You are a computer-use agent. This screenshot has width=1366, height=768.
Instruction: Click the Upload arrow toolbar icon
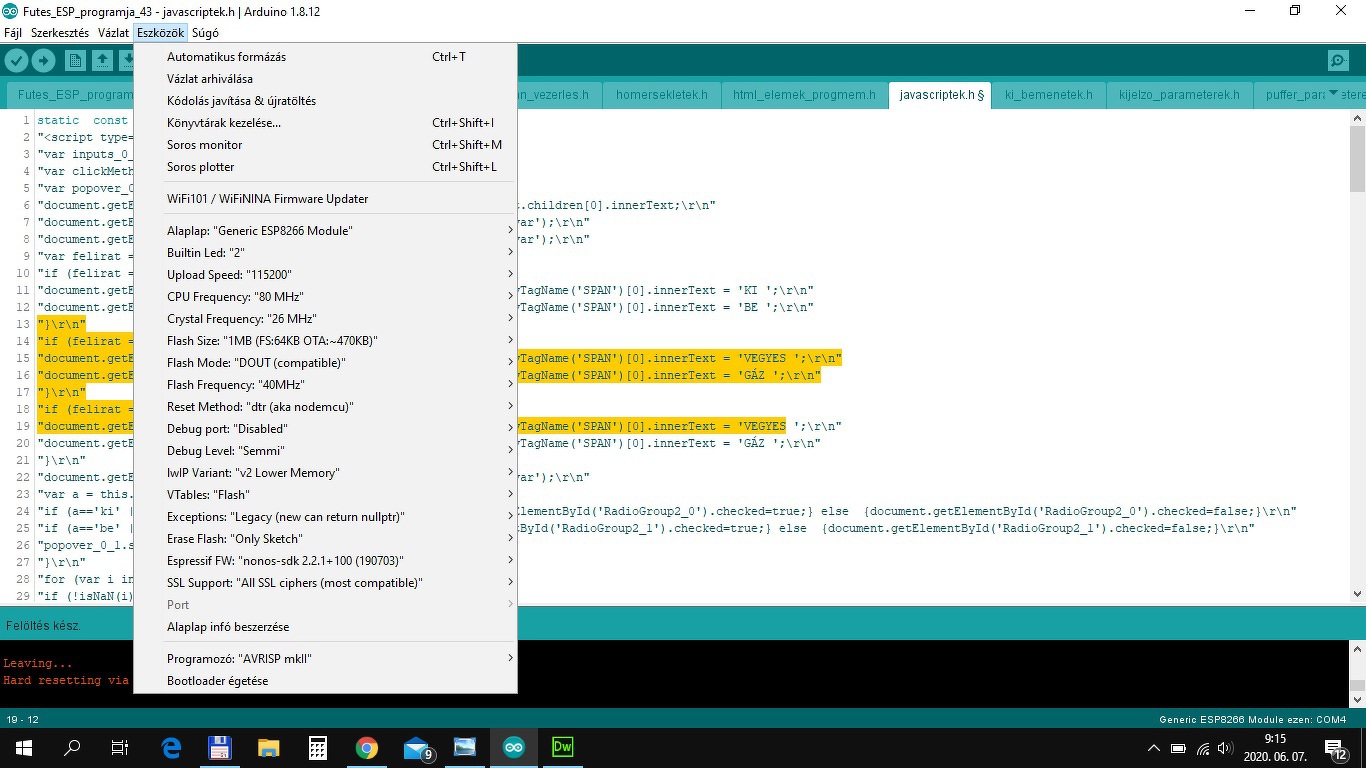tap(43, 61)
